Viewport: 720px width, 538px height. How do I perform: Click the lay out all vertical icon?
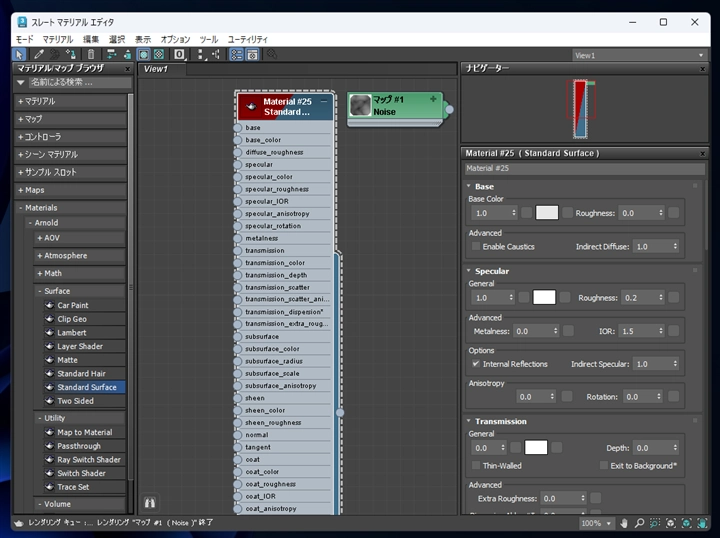pyautogui.click(x=201, y=55)
